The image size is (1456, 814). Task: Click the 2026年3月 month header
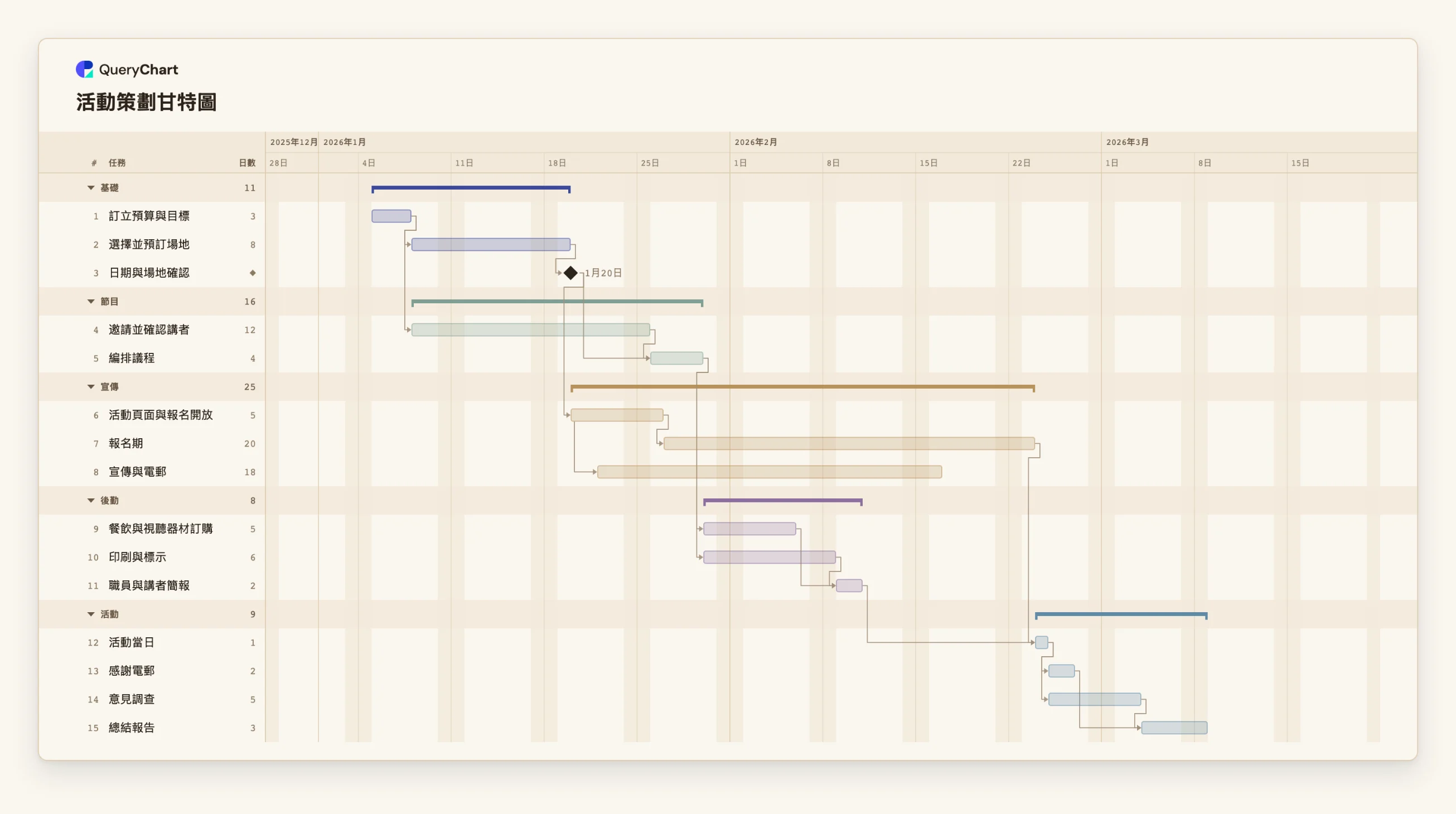tap(1127, 142)
